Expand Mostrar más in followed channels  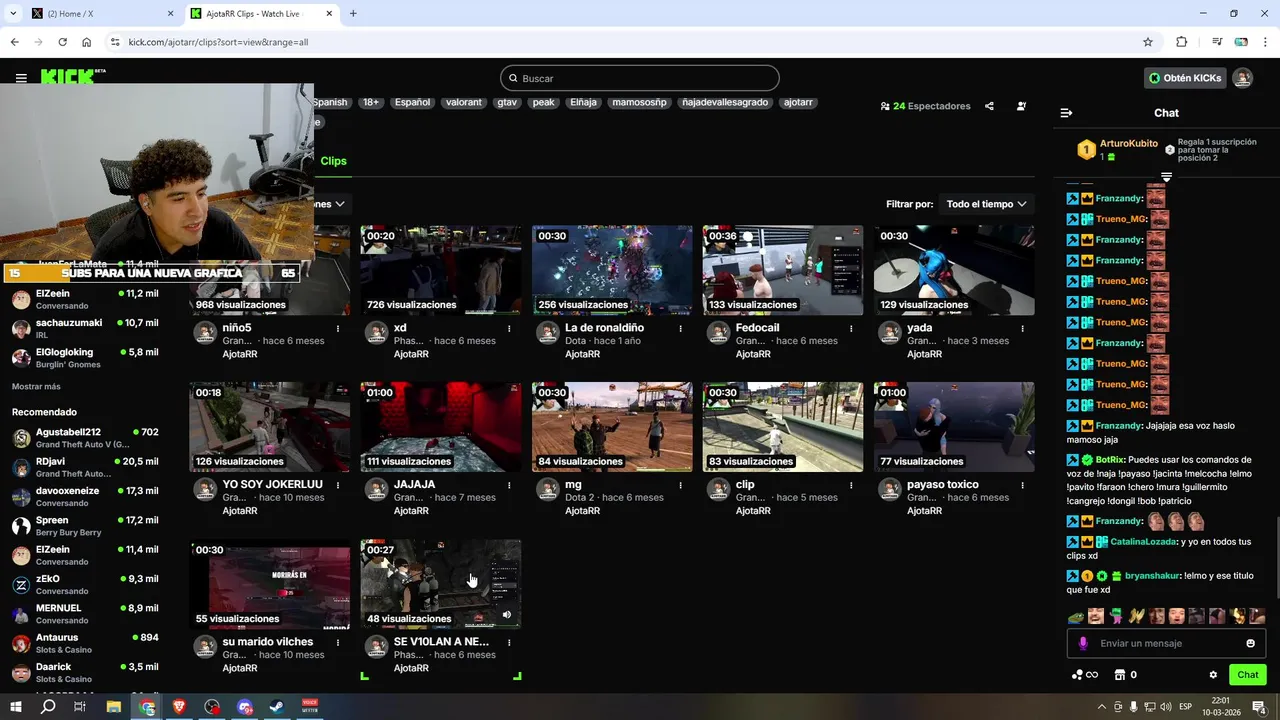point(36,387)
